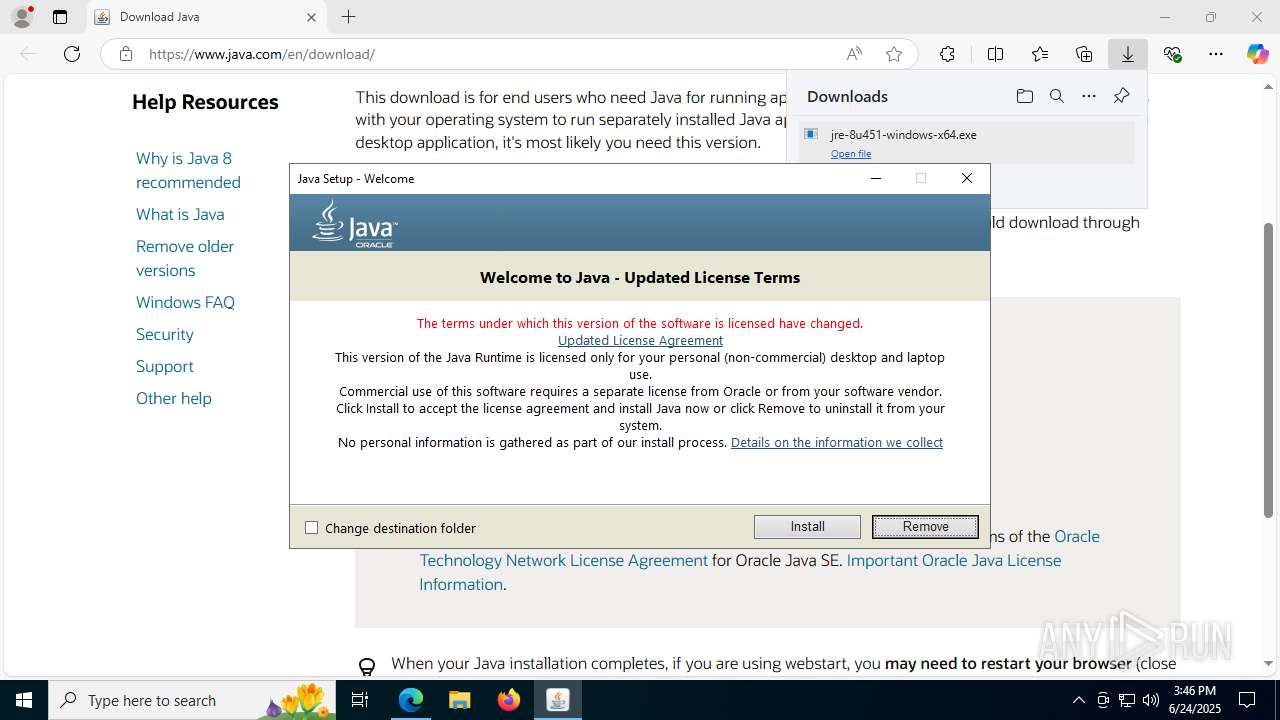Select the Download Java tab
Image resolution: width=1280 pixels, height=720 pixels.
[207, 17]
